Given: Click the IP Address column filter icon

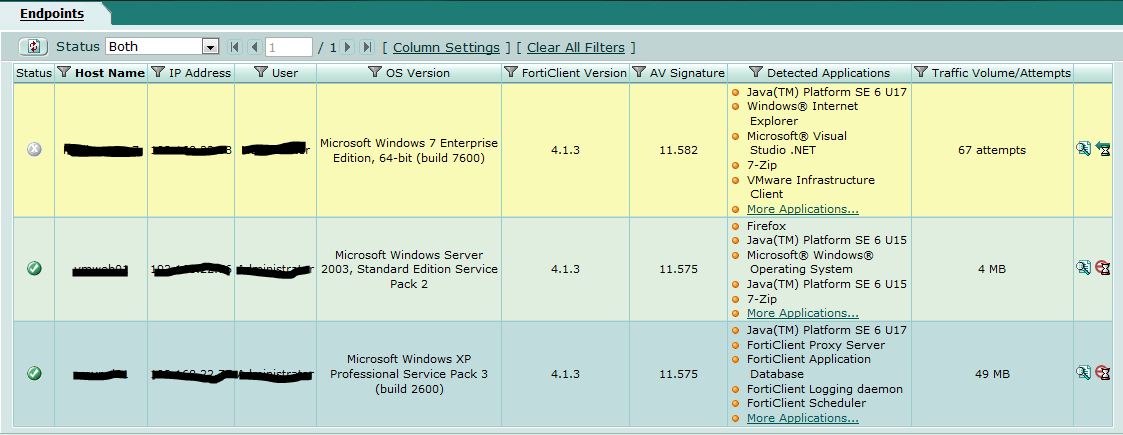Looking at the screenshot, I should pos(158,72).
